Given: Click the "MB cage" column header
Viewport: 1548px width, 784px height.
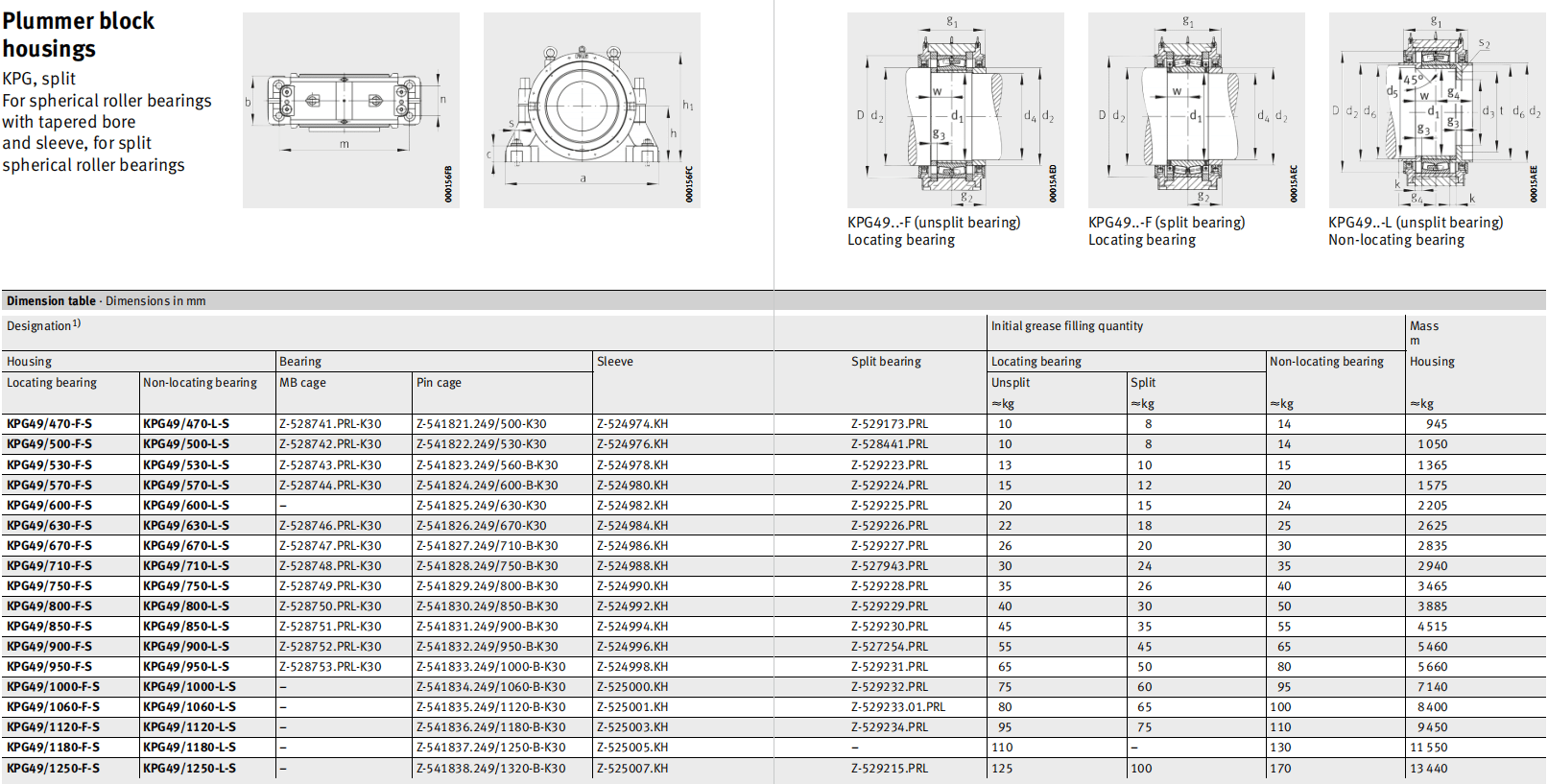Looking at the screenshot, I should (302, 383).
